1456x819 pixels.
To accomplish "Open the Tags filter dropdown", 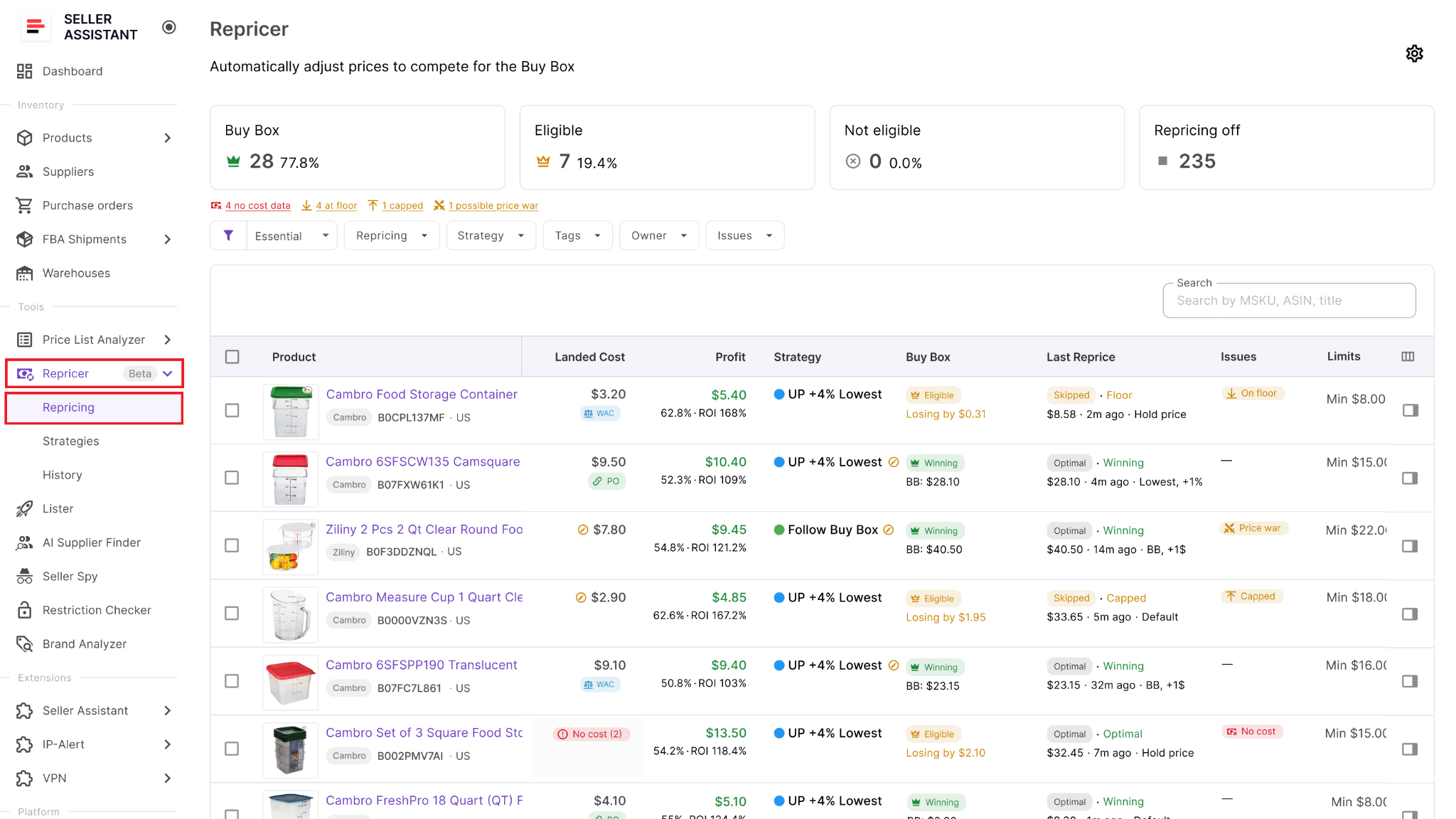I will pyautogui.click(x=578, y=235).
